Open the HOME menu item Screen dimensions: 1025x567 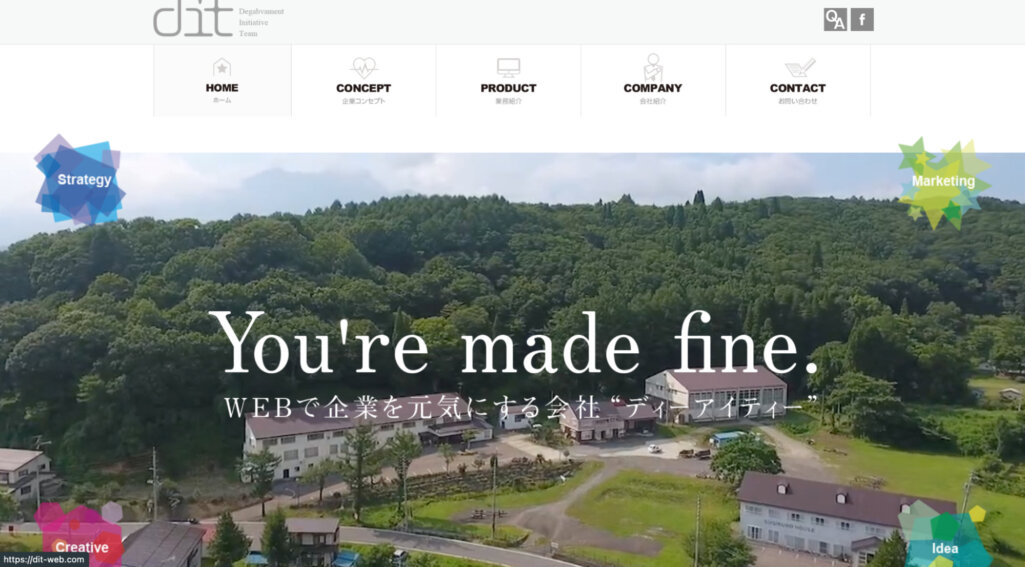222,80
